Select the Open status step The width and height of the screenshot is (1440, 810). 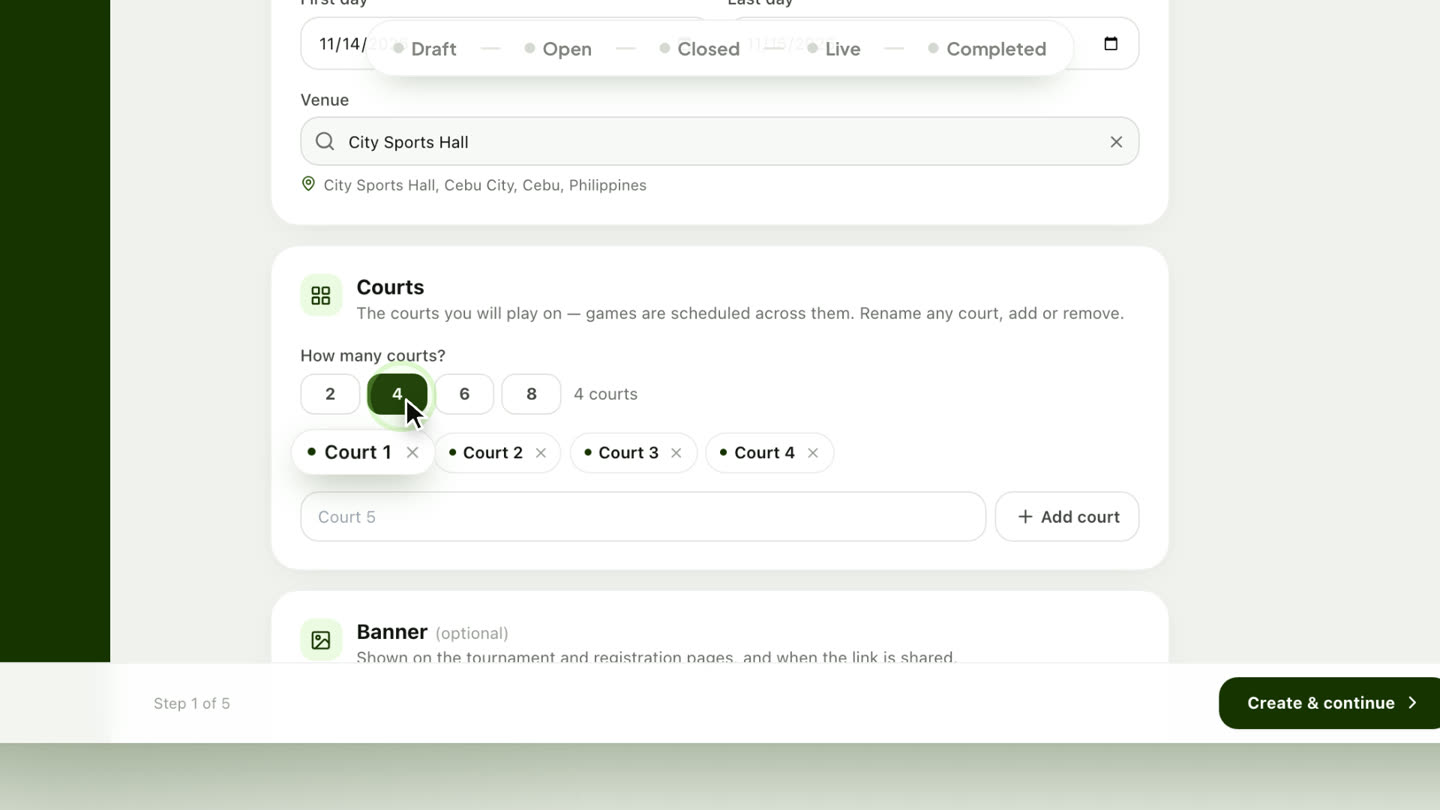[558, 49]
